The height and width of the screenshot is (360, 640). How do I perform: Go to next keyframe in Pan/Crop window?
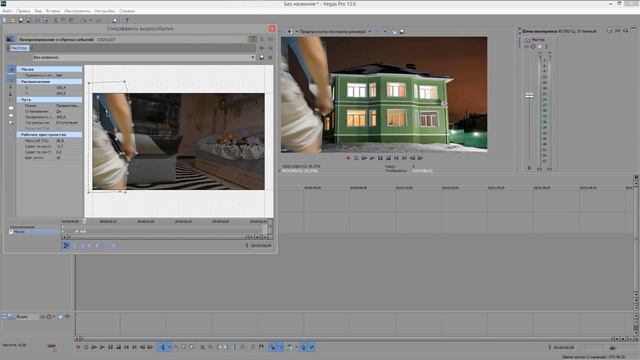coord(90,245)
